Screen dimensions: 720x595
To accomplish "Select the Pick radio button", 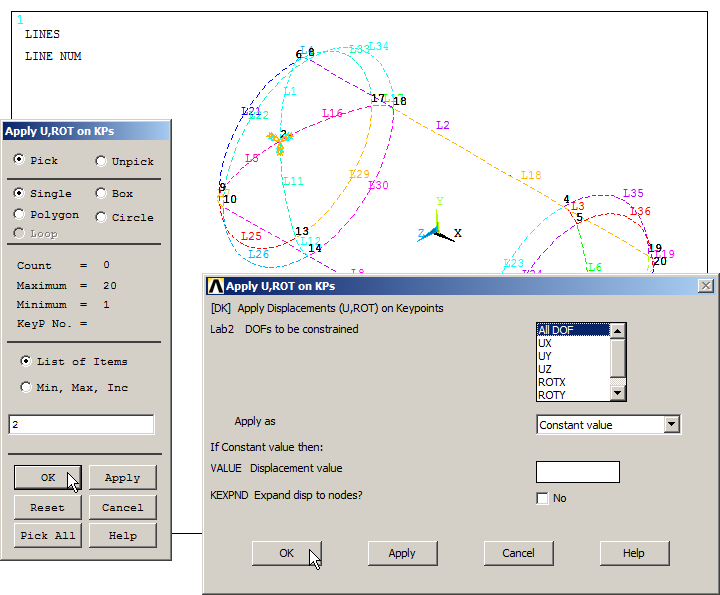I will point(19,160).
